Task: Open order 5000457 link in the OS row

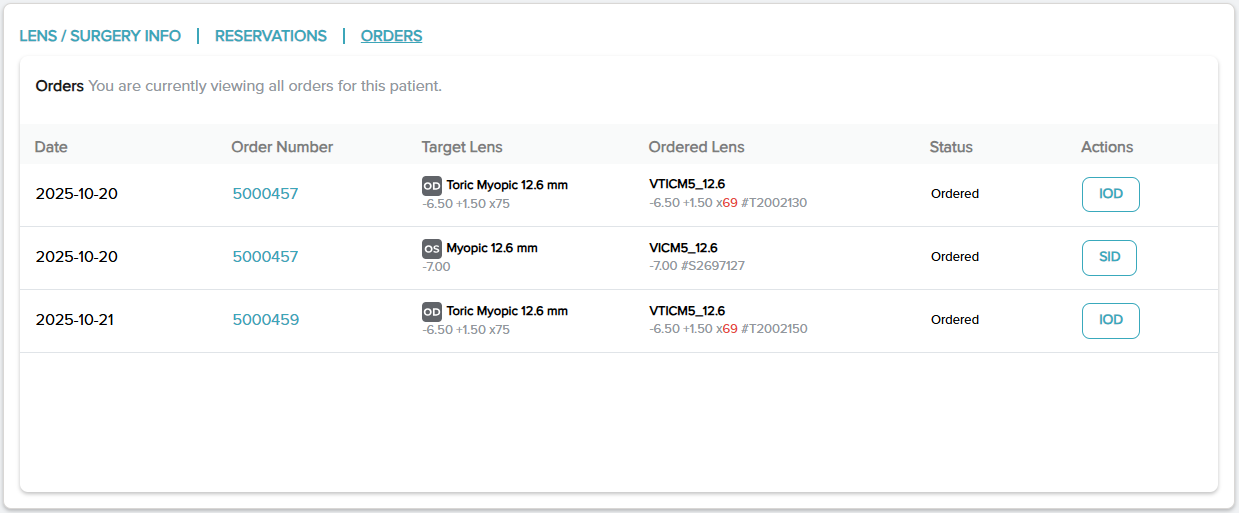Action: click(x=265, y=257)
